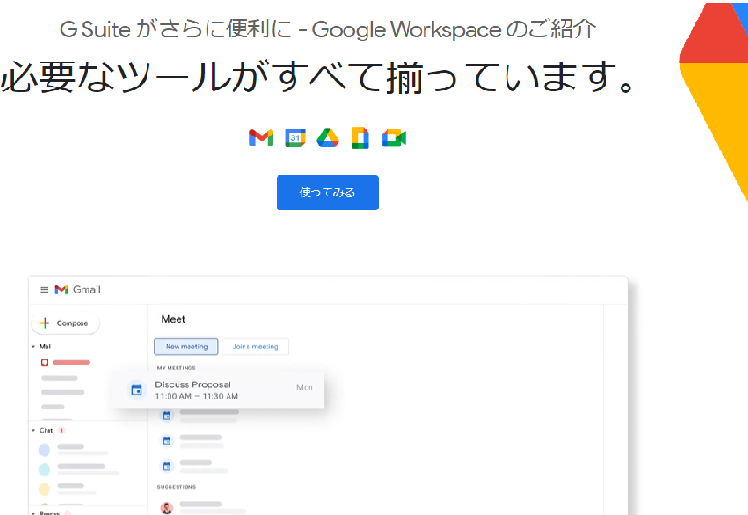Click the Compose button
748x515 pixels.
pos(65,323)
